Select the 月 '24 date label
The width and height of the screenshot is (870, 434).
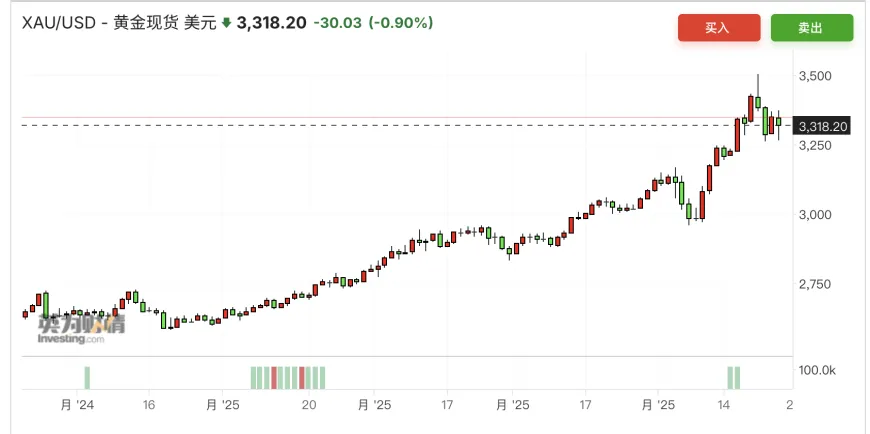point(78,405)
